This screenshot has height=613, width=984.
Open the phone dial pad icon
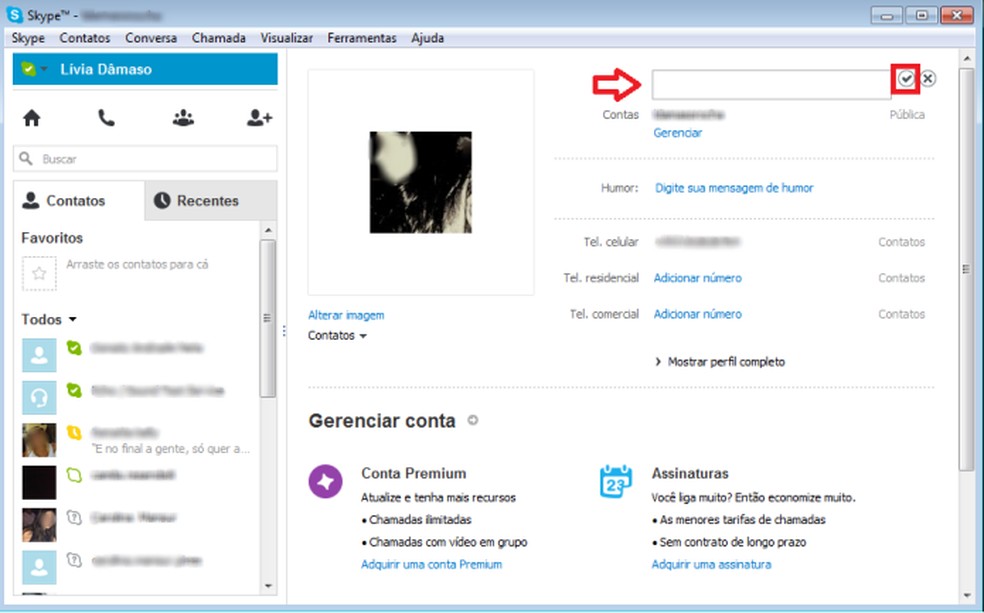click(x=106, y=118)
